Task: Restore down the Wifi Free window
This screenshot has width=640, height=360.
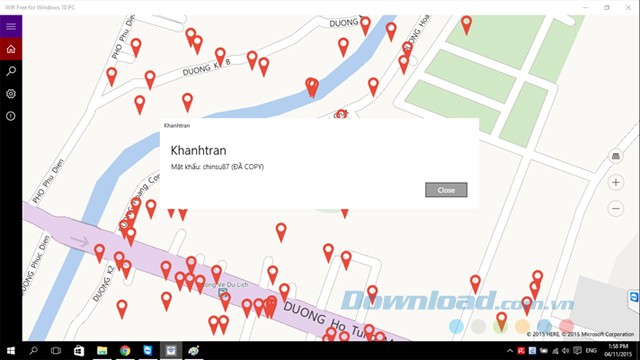Action: click(607, 7)
